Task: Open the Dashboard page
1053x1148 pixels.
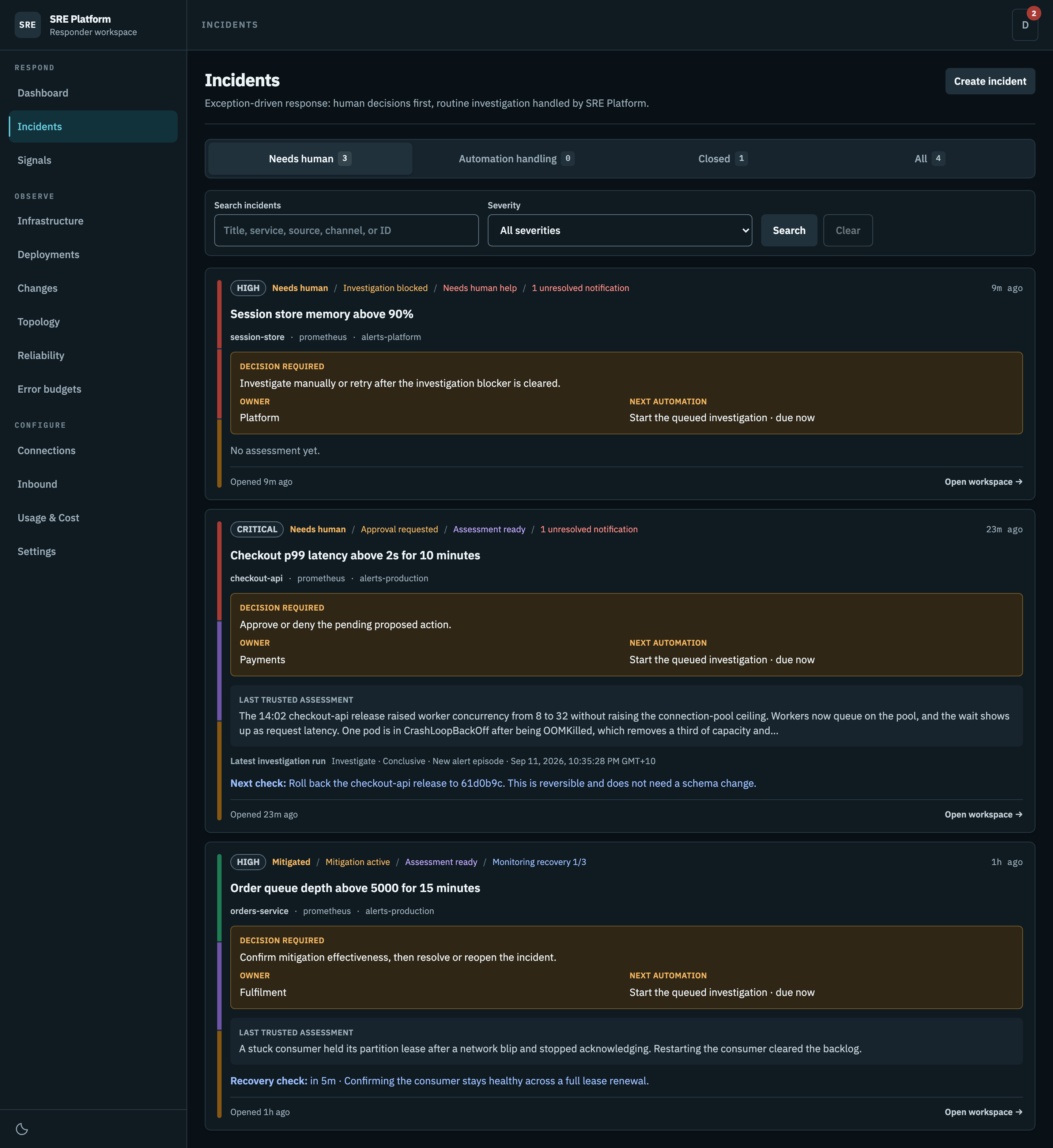Action: pos(94,93)
